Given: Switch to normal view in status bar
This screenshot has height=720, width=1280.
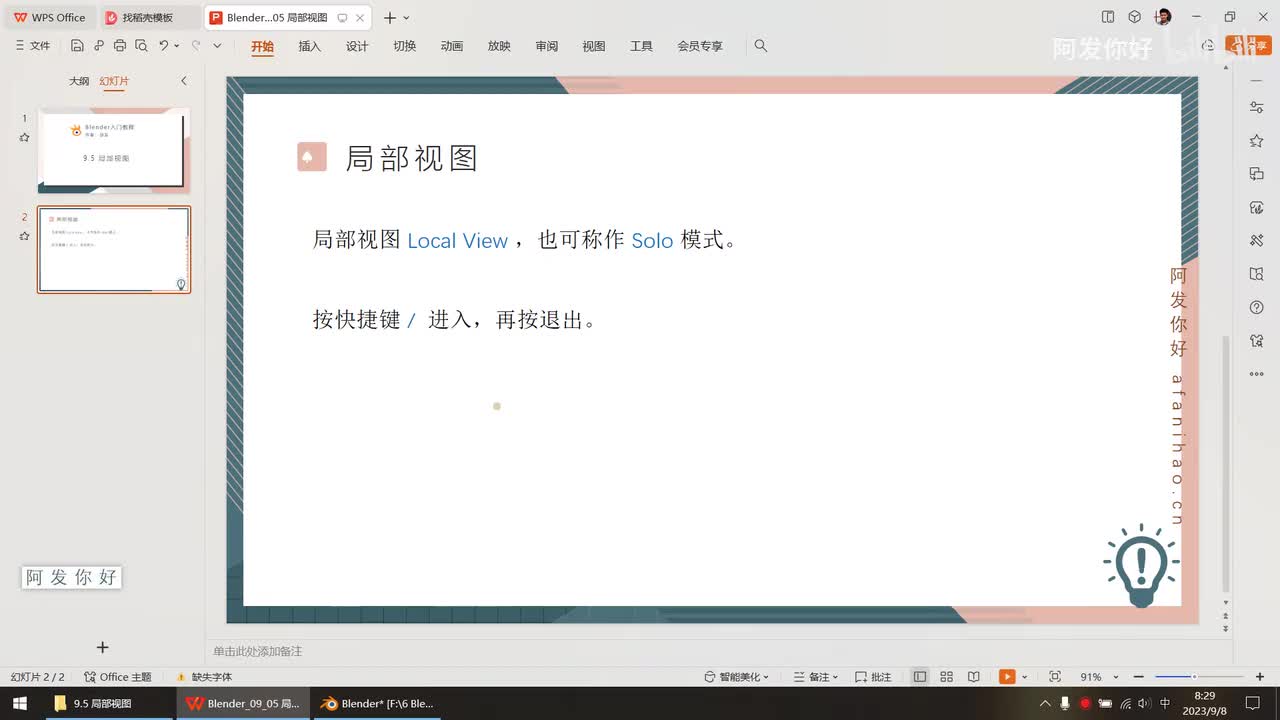Looking at the screenshot, I should coord(920,677).
